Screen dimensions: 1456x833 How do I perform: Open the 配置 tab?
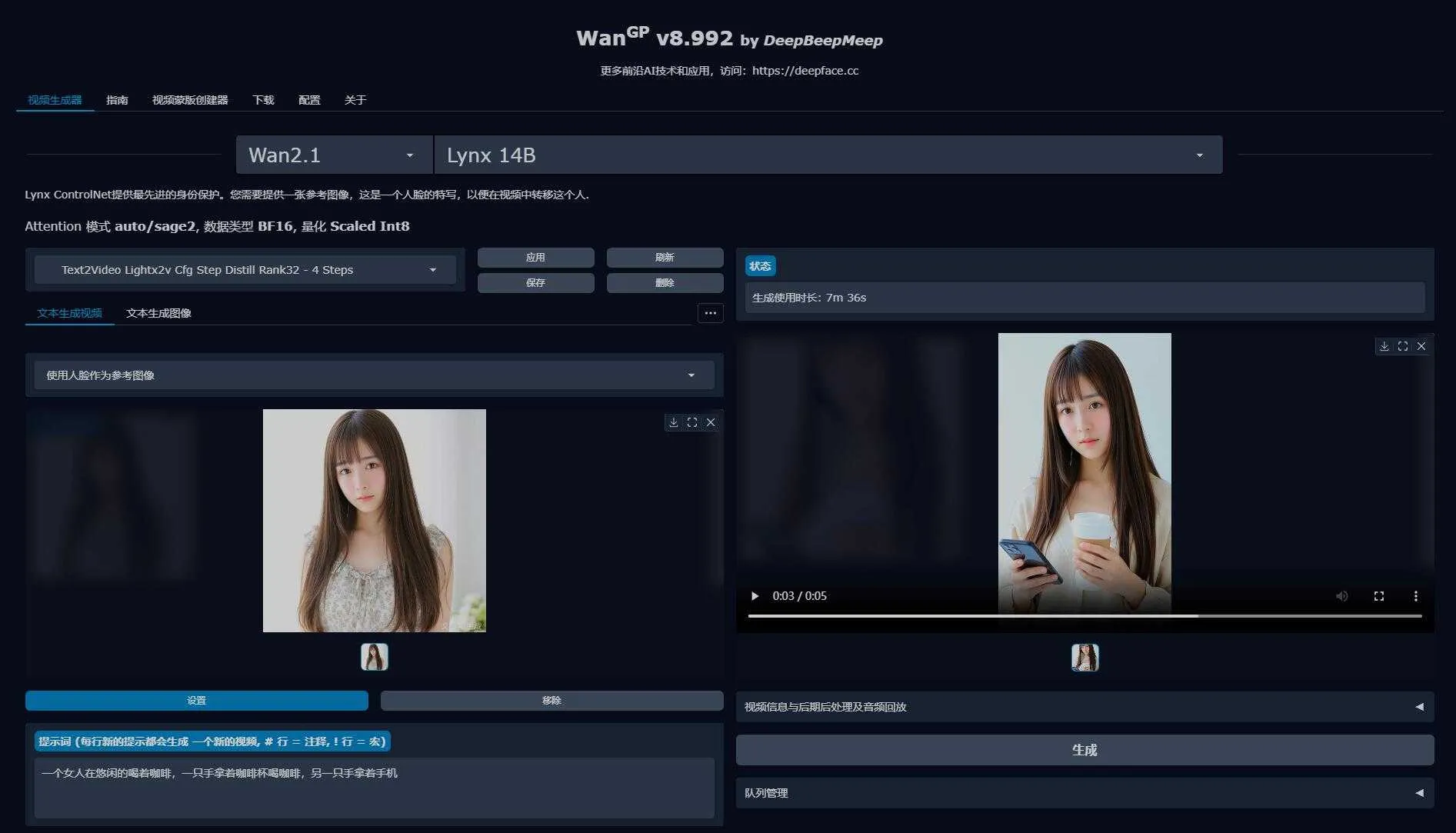(309, 100)
